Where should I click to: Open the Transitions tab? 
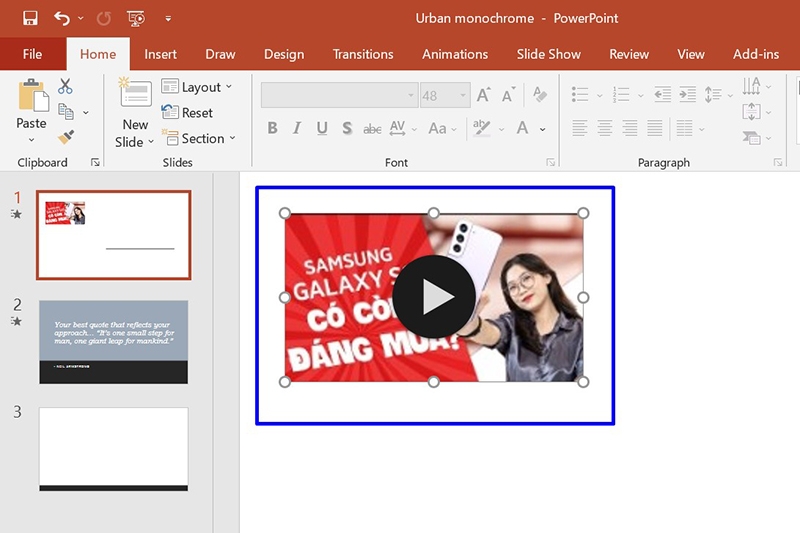click(x=363, y=54)
